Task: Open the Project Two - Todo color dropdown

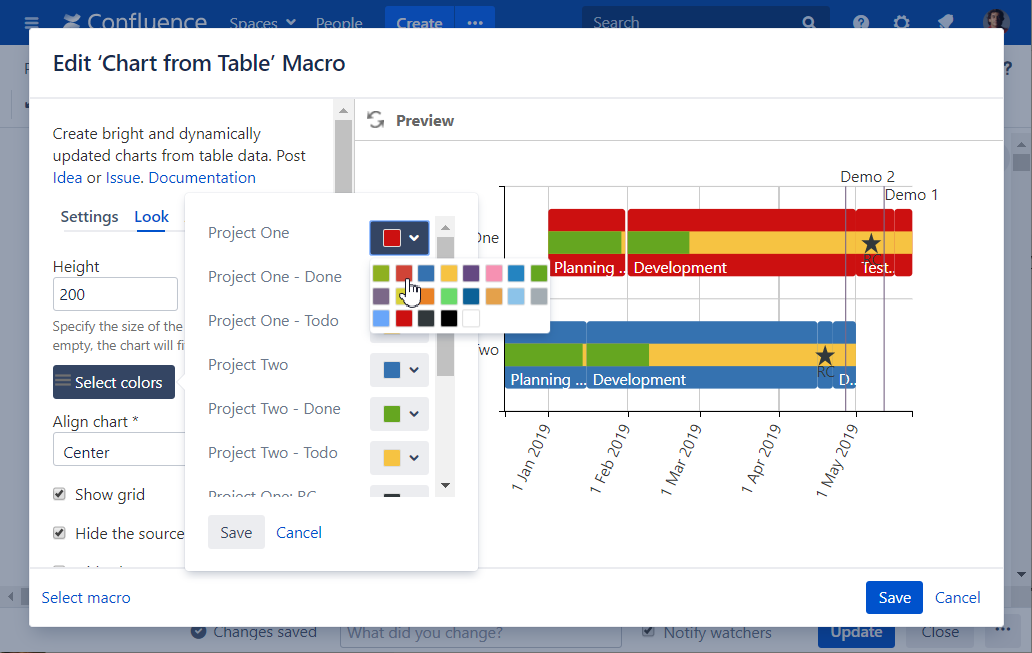Action: [x=399, y=457]
